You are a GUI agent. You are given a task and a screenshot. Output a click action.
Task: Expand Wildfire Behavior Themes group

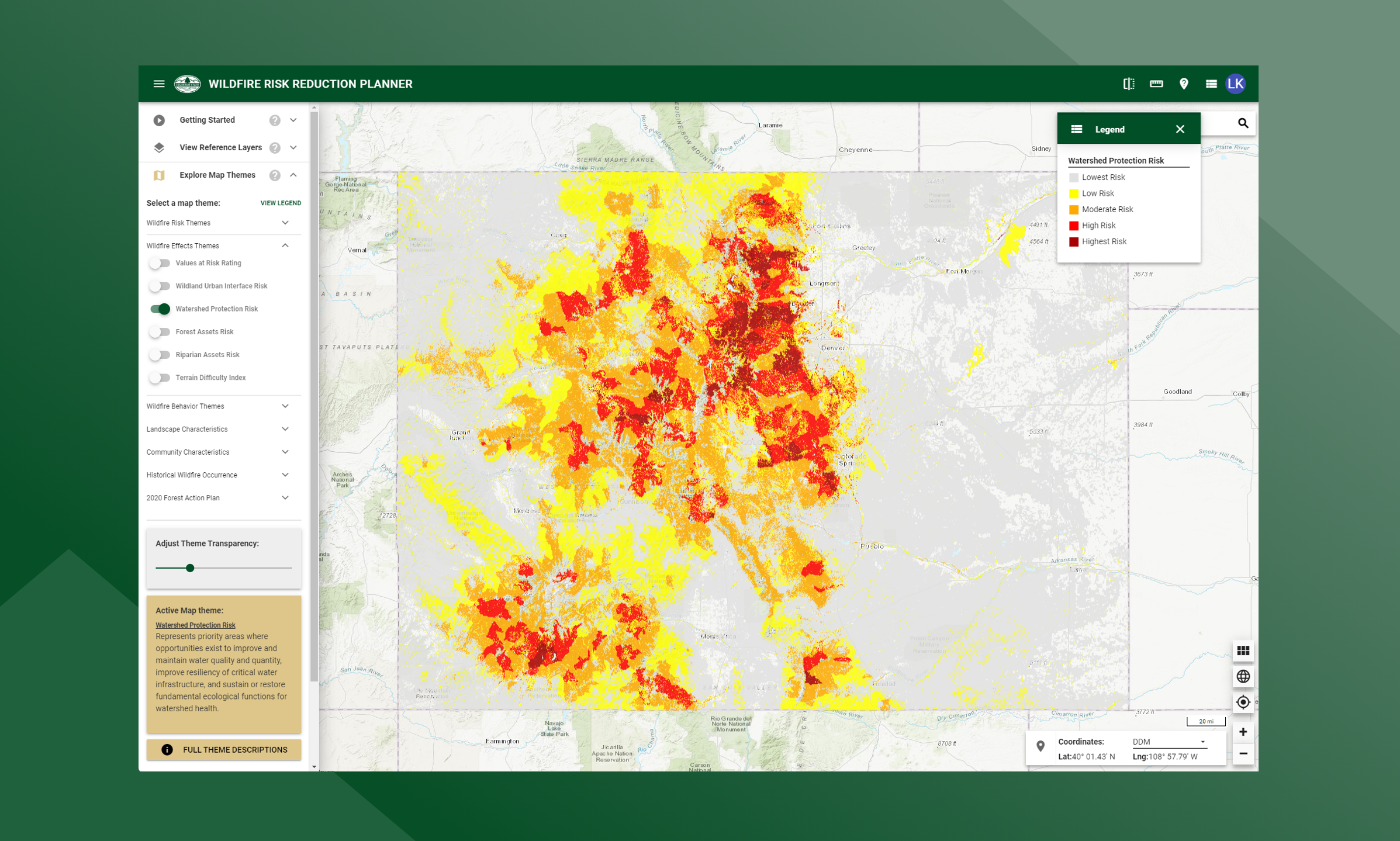pos(285,406)
